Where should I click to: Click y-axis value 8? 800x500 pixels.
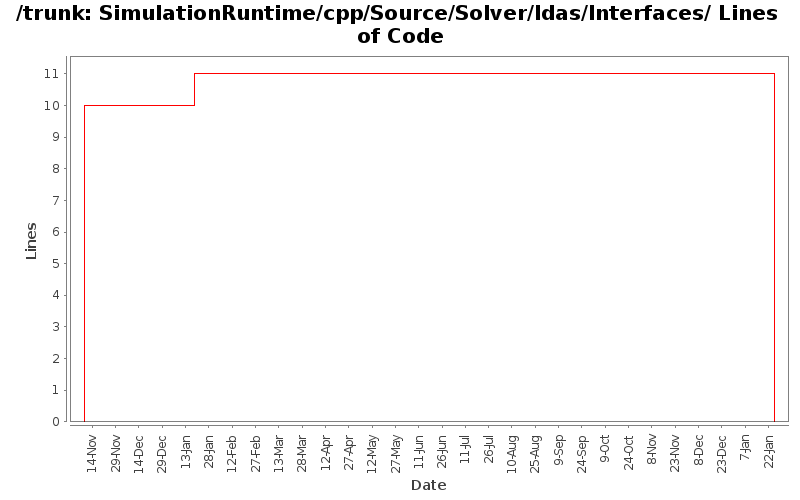56,169
